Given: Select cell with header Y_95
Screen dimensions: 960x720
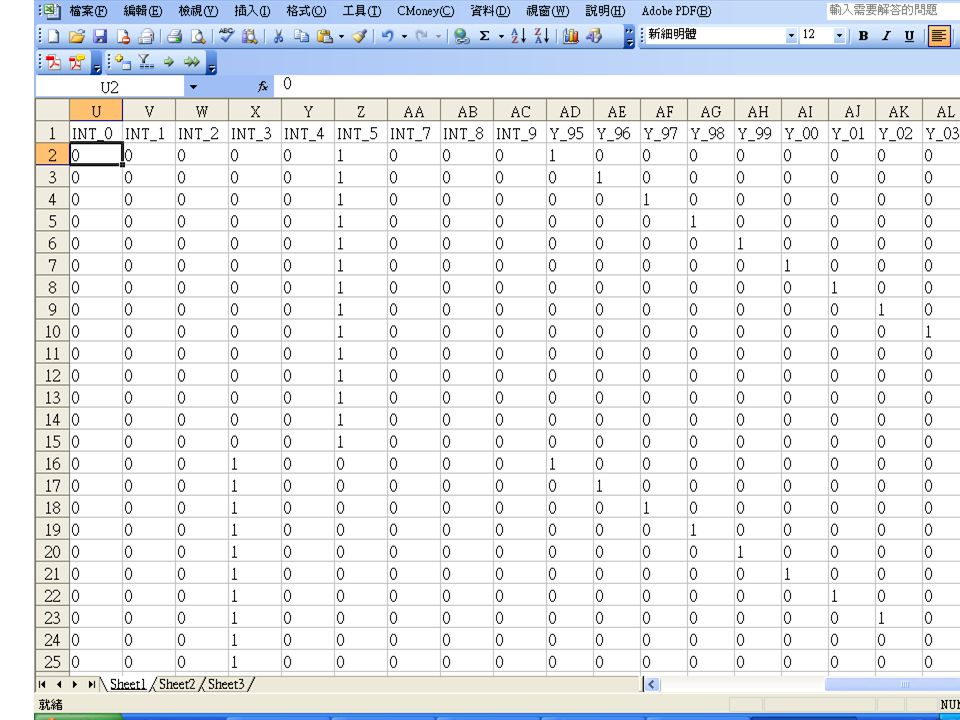Looking at the screenshot, I should (x=570, y=133).
